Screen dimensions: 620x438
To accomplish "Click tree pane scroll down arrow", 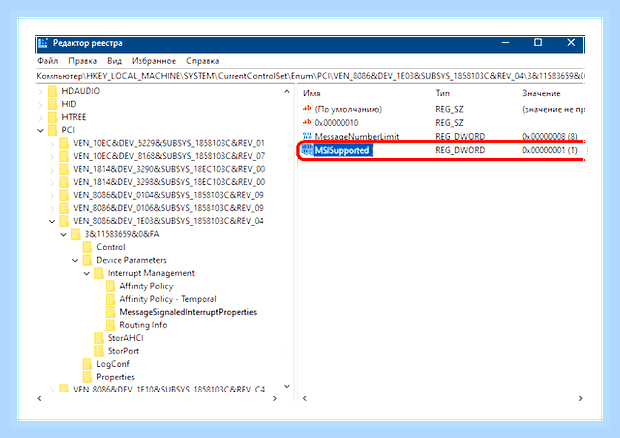I will tap(287, 386).
